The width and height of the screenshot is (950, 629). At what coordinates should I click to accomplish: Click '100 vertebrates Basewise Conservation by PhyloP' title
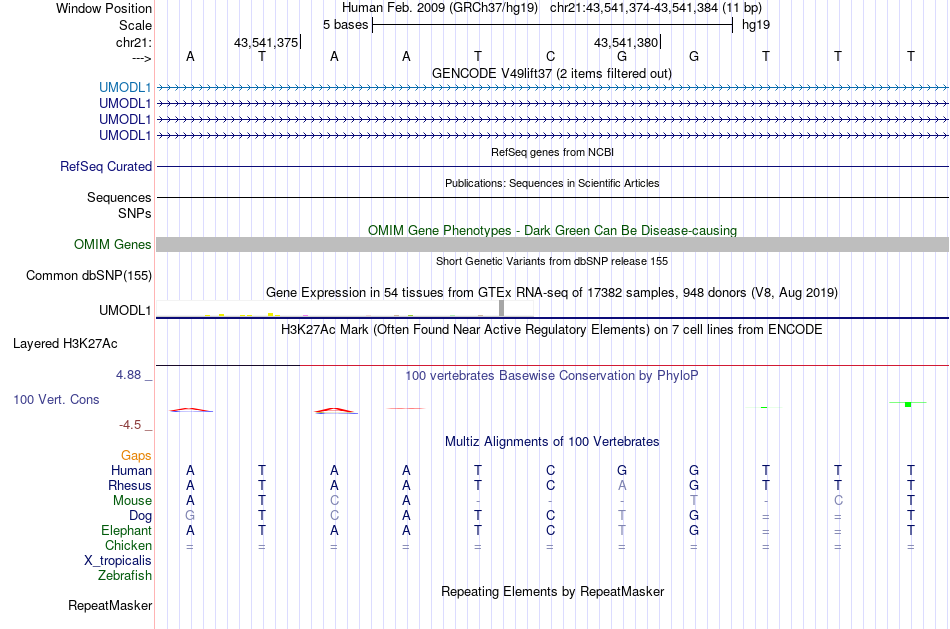point(552,376)
